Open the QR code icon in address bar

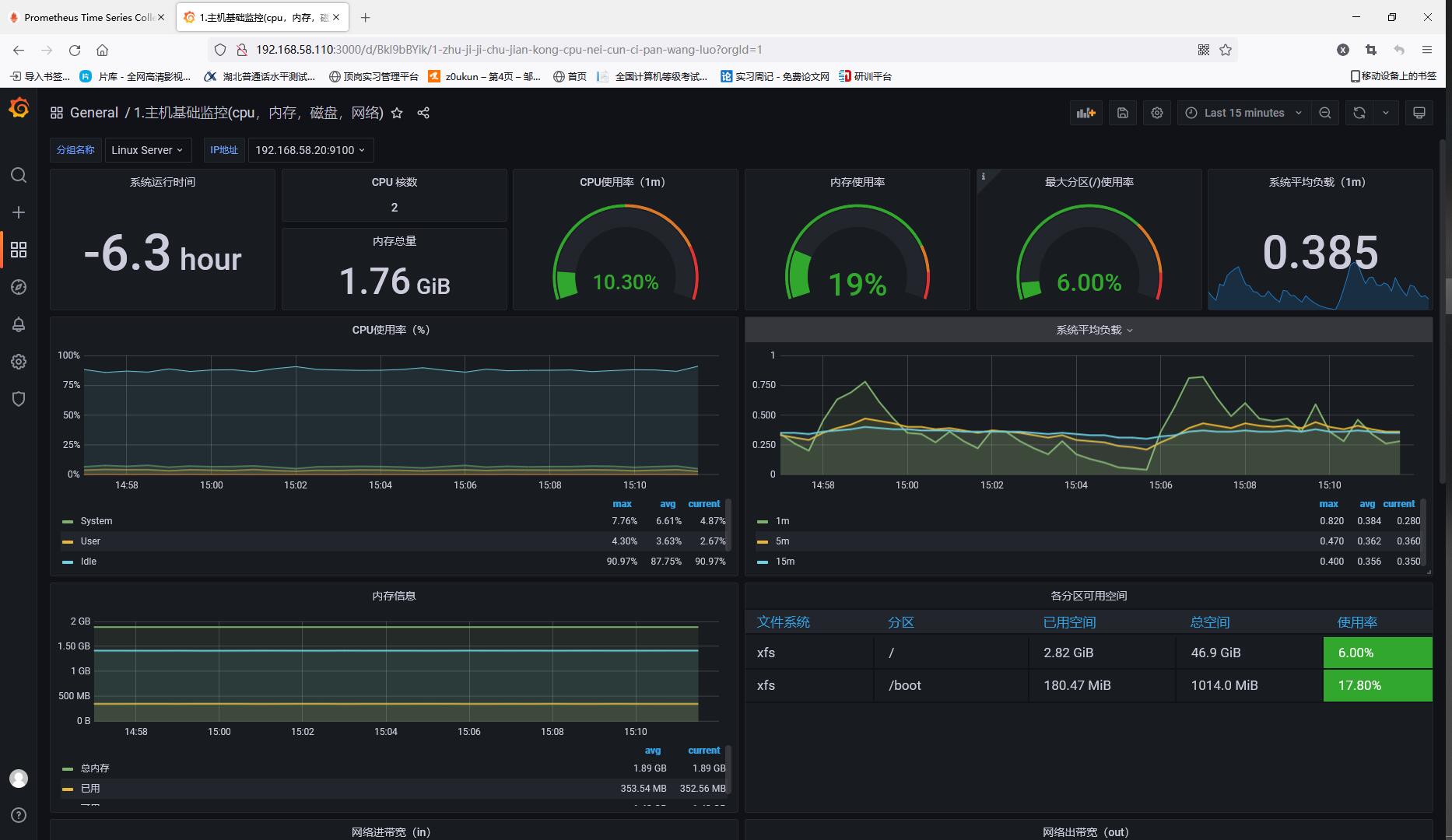pos(1204,50)
